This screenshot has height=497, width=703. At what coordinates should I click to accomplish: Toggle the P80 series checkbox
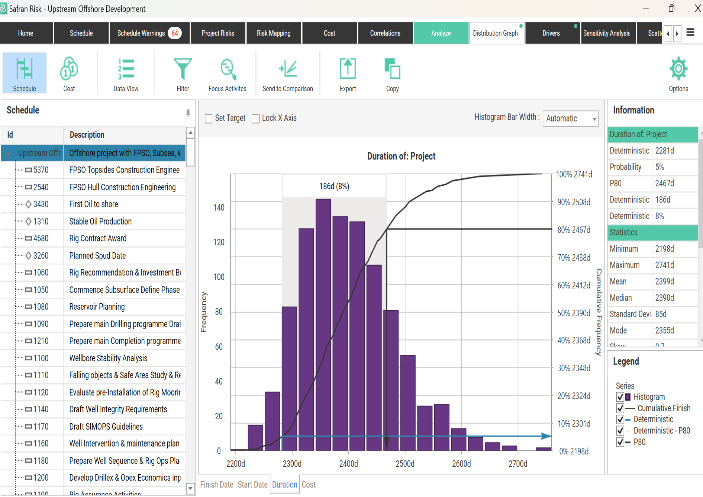[620, 442]
